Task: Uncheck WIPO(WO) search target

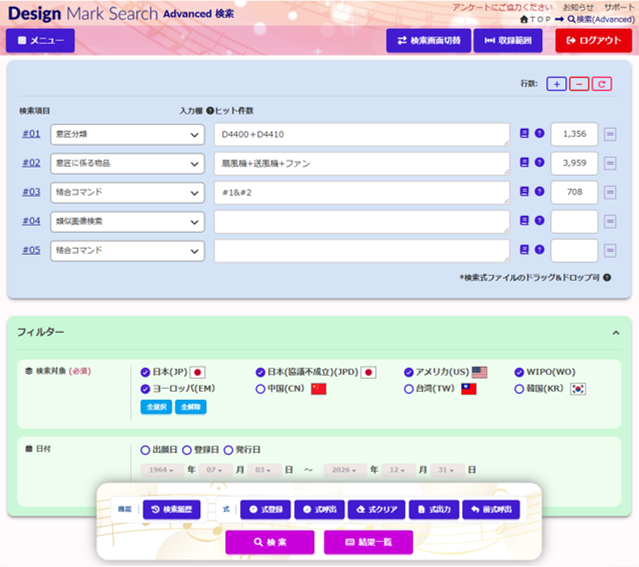Action: click(519, 372)
